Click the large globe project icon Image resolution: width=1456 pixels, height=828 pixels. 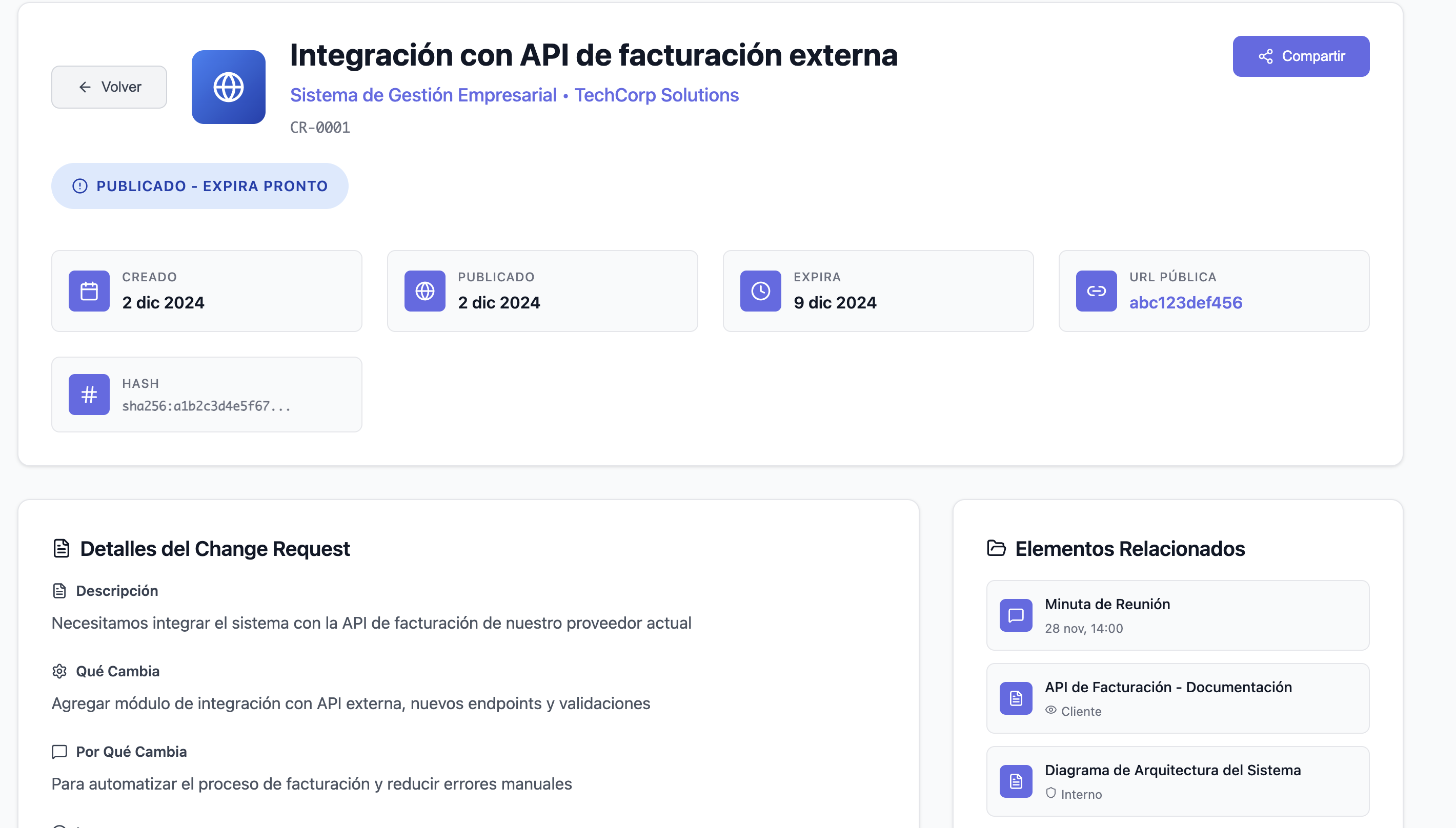coord(228,87)
